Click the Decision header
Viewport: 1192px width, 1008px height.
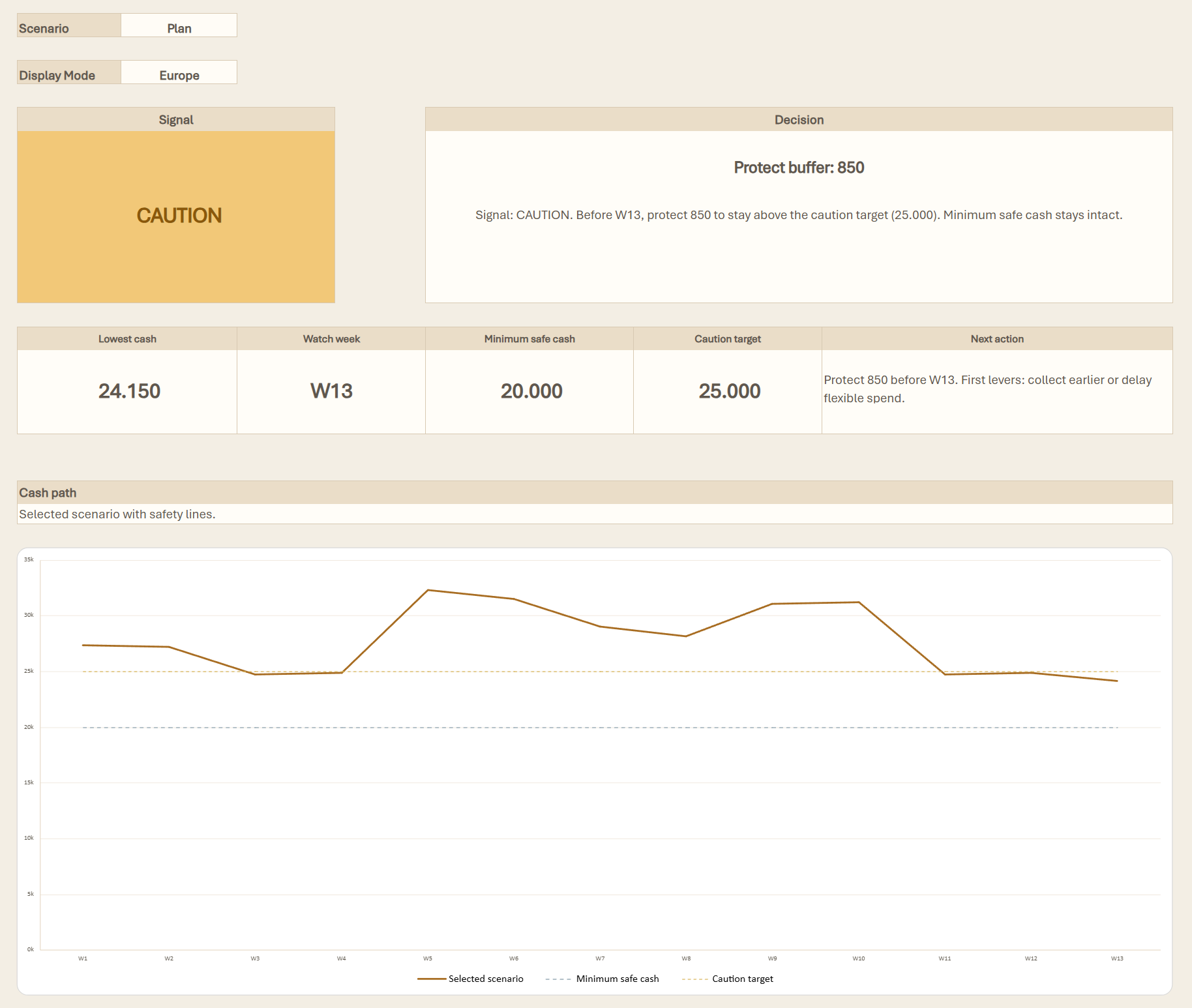[x=799, y=120]
